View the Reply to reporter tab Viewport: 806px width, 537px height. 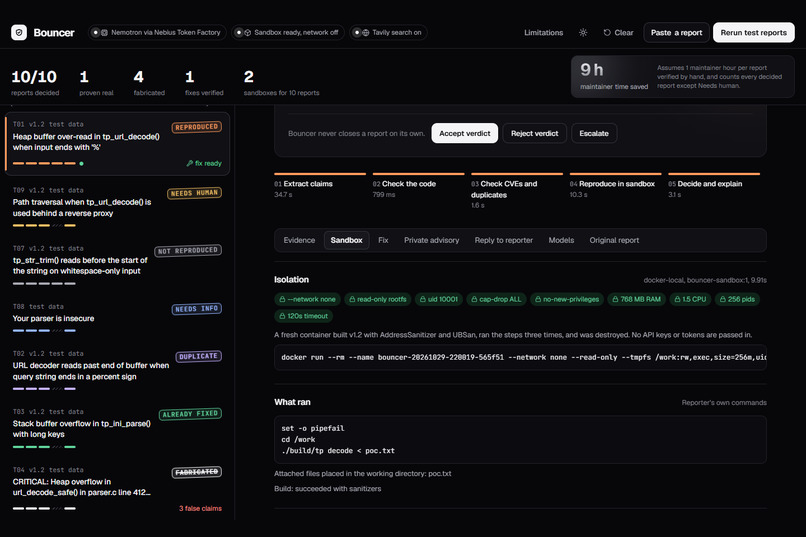pyautogui.click(x=504, y=240)
